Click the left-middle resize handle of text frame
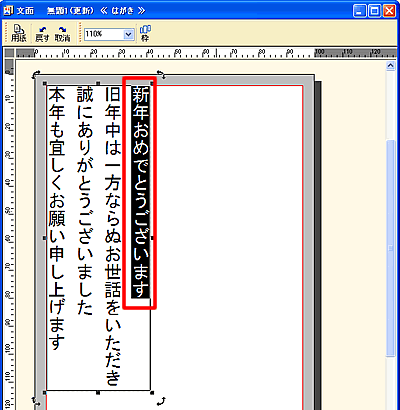Viewport: 400px width, 410px height. pyautogui.click(x=44, y=238)
